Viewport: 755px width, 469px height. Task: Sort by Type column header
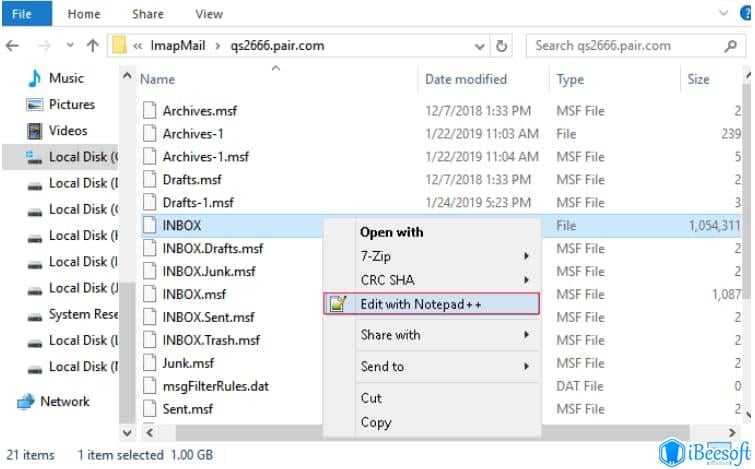(x=570, y=79)
